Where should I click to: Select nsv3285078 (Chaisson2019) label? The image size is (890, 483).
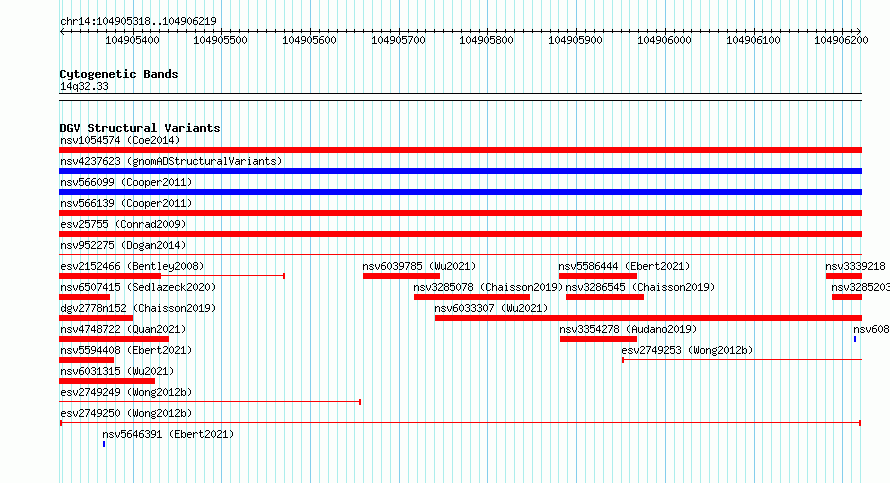pos(488,287)
